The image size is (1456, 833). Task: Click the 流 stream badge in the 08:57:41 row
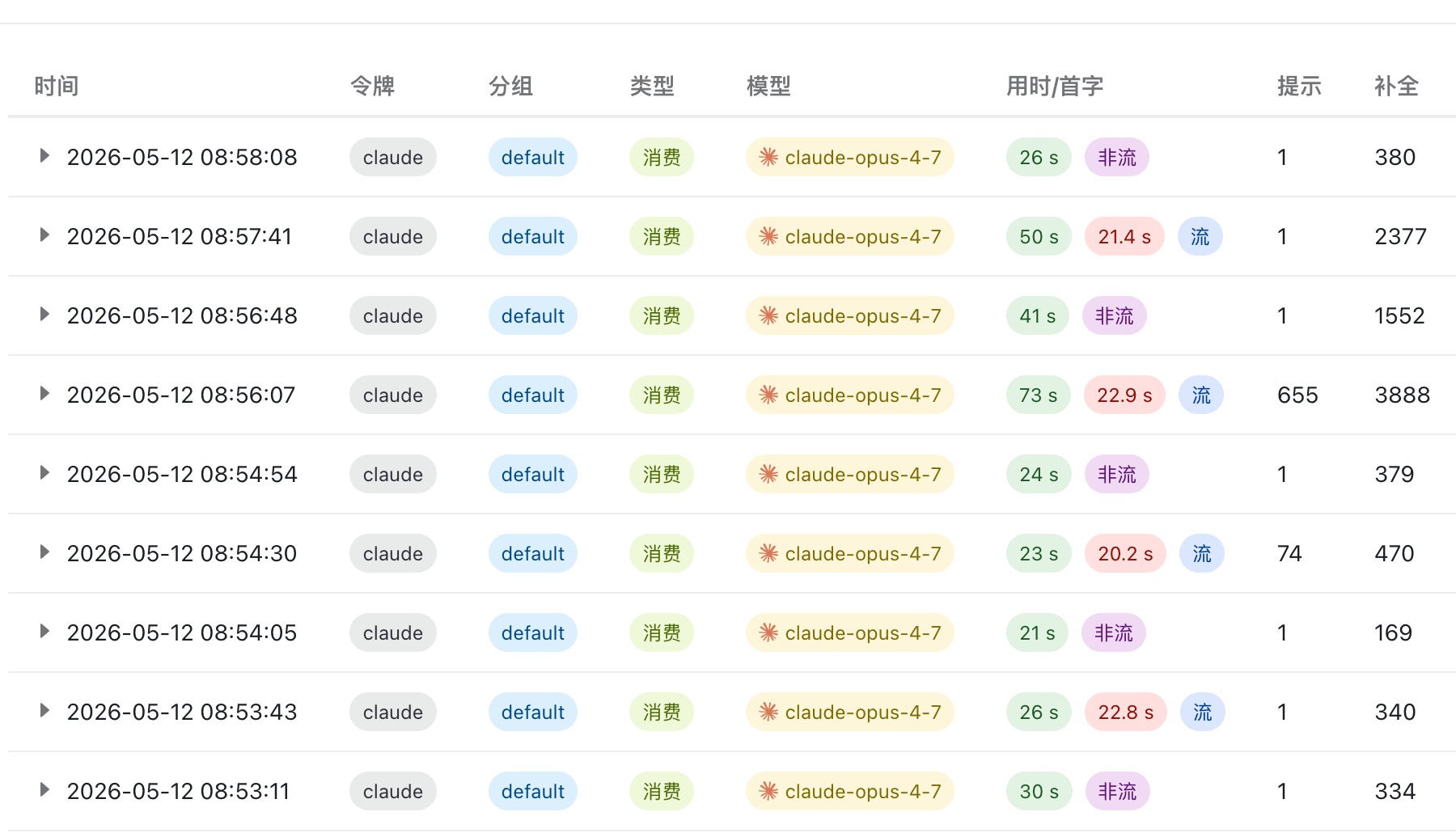coord(1200,236)
